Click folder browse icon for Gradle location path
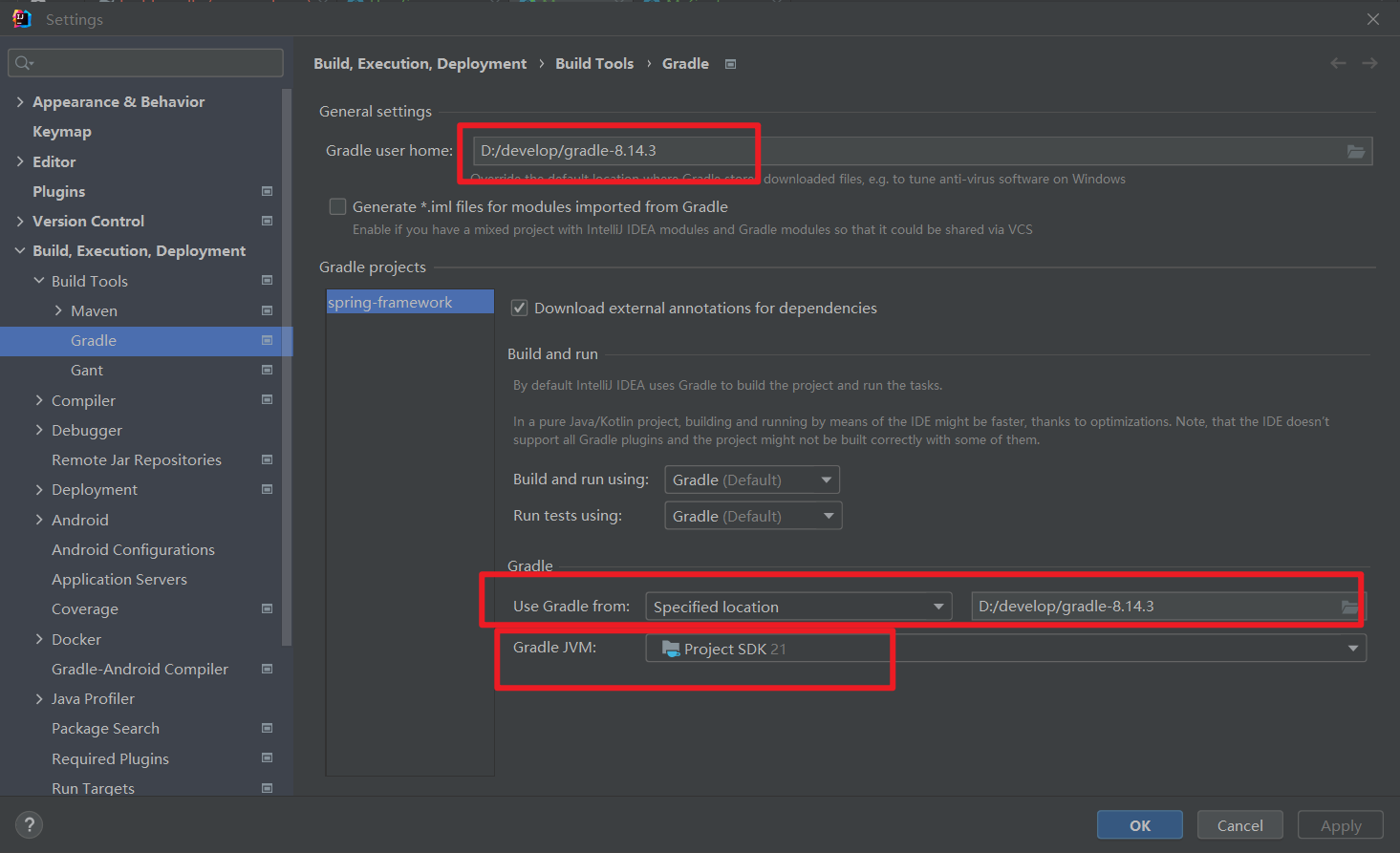 pyautogui.click(x=1349, y=608)
